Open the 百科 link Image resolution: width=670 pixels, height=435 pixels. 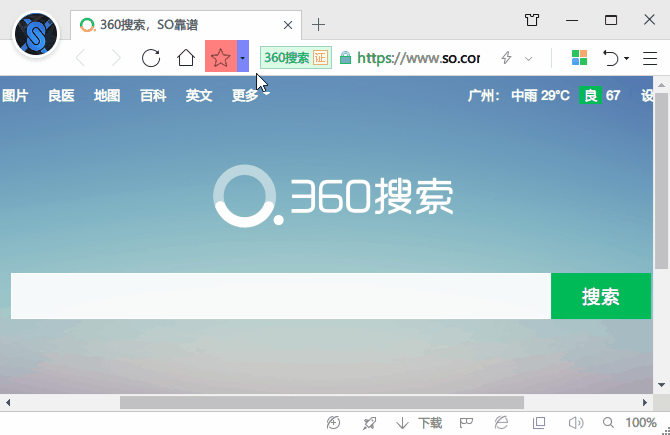tap(153, 95)
